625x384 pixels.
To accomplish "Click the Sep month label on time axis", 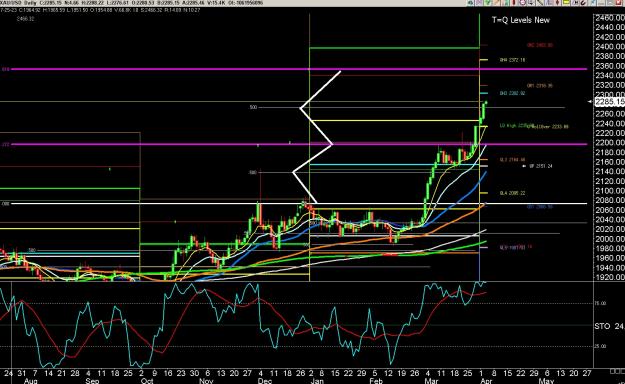I will (x=92, y=381).
